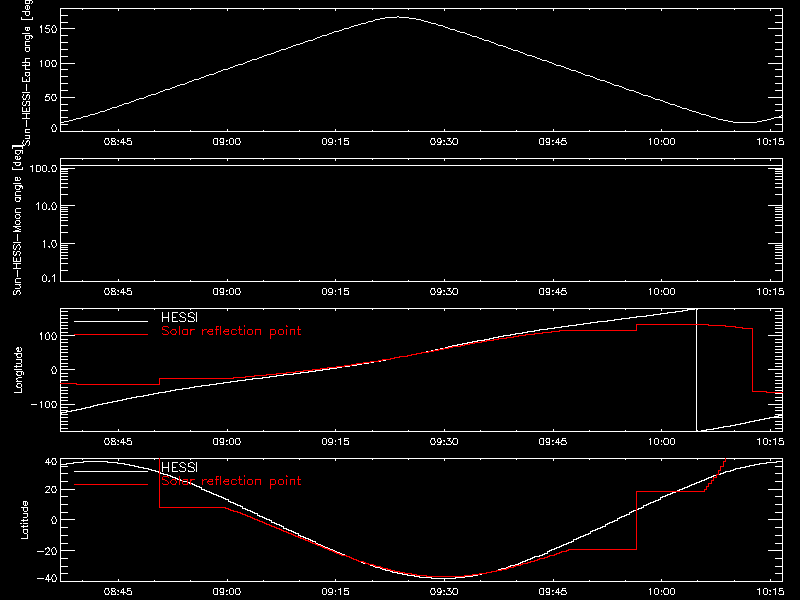Screen dimensions: 800x600
Task: Tap the 09:00 label under Latitude plot
Action: [227, 592]
